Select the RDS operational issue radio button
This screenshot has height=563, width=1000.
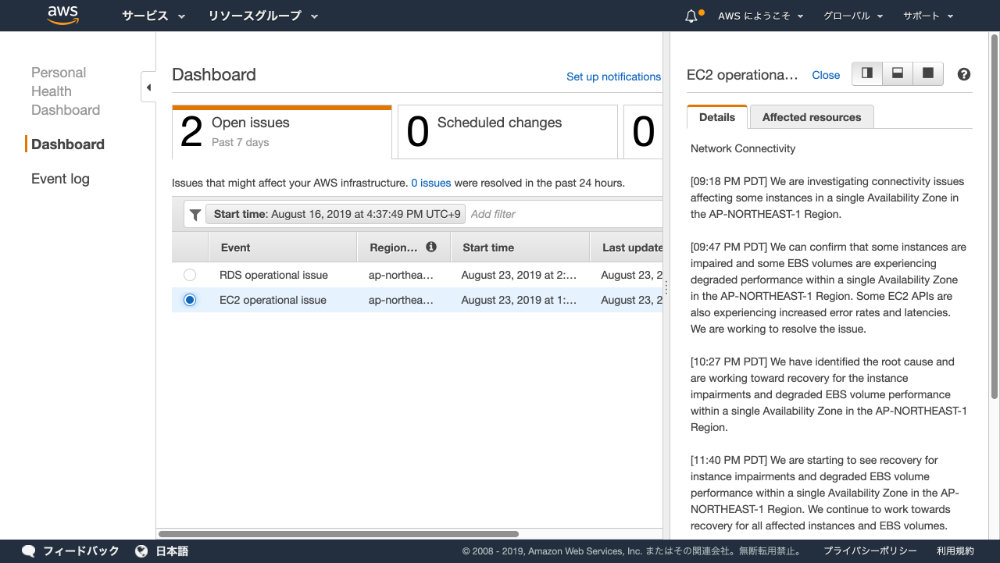point(189,275)
